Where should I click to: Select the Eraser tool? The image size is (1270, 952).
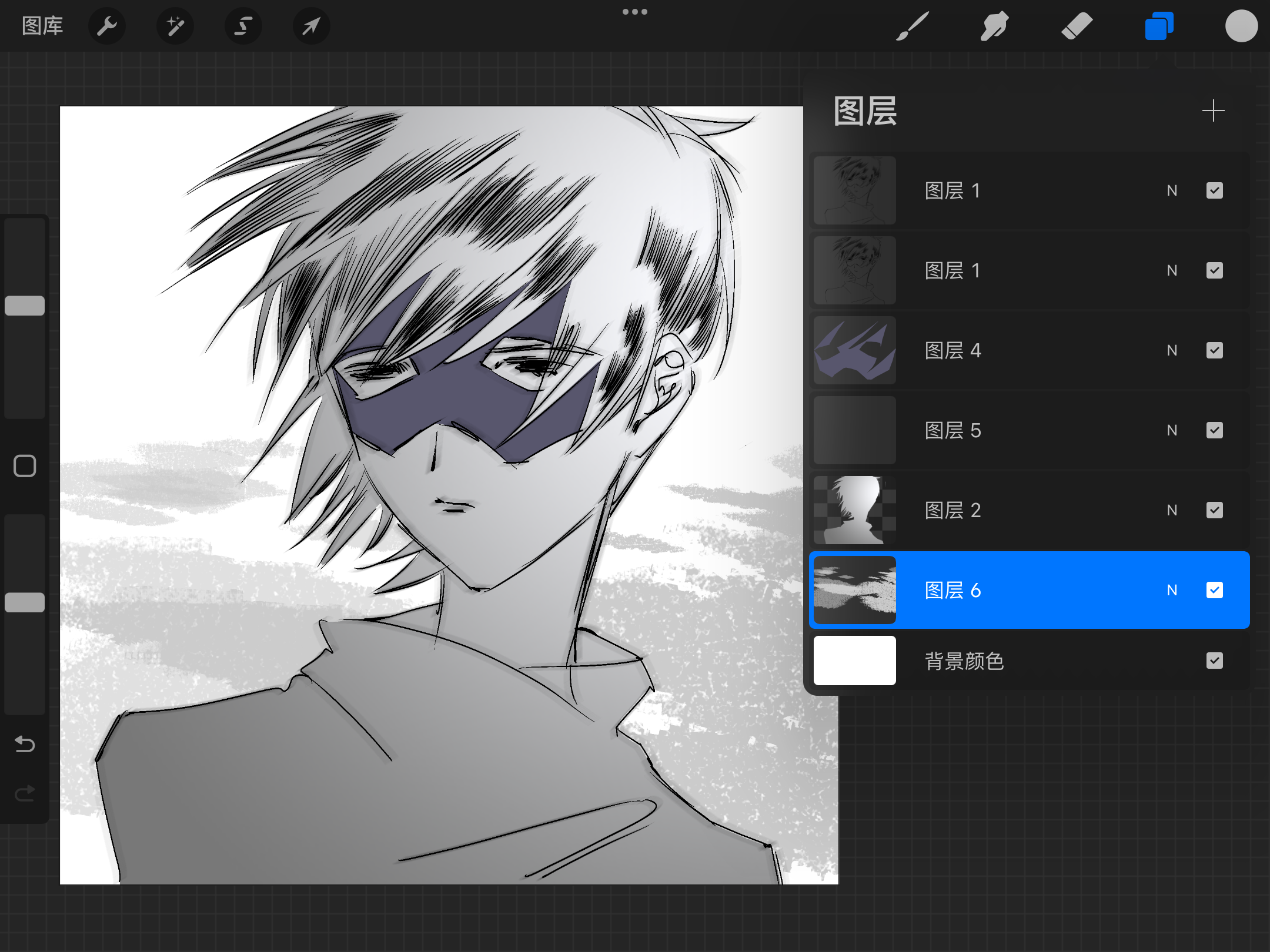[x=1077, y=26]
